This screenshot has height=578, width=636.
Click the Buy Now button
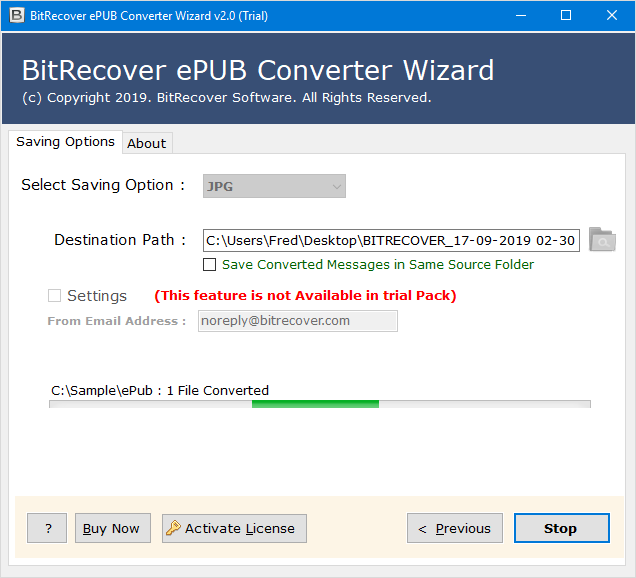pos(113,528)
